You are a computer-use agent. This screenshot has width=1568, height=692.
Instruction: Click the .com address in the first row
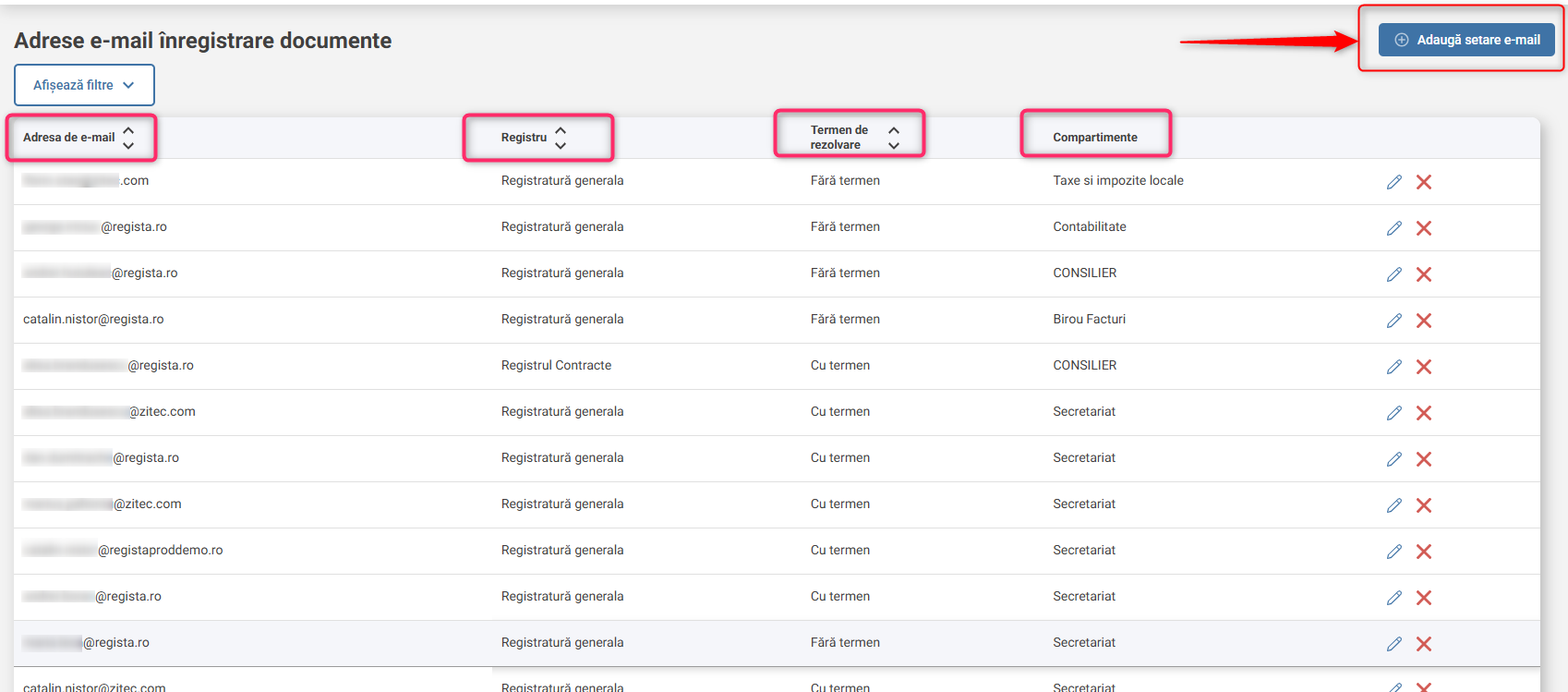tap(86, 181)
